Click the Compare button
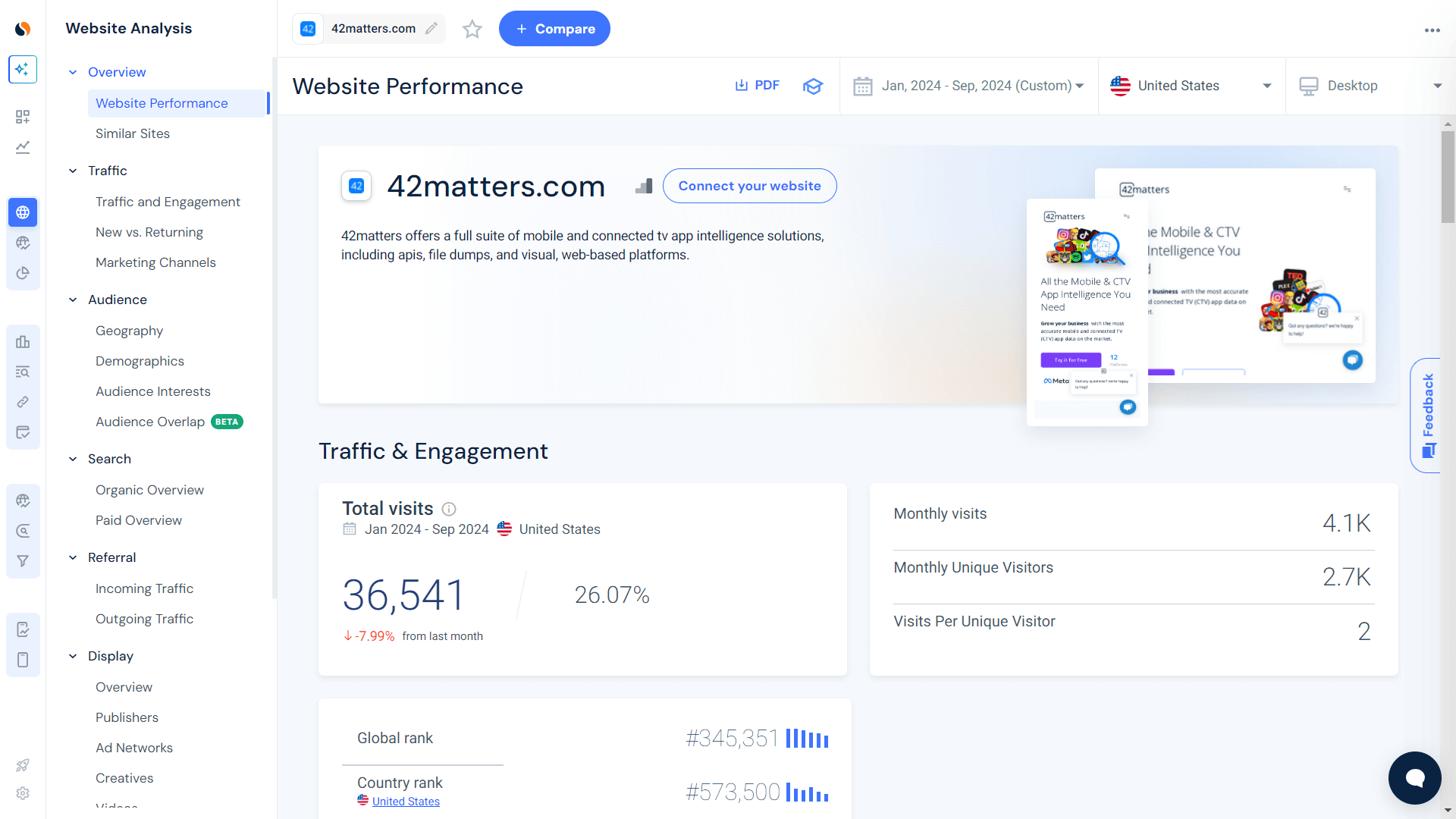This screenshot has width=1456, height=819. point(555,28)
